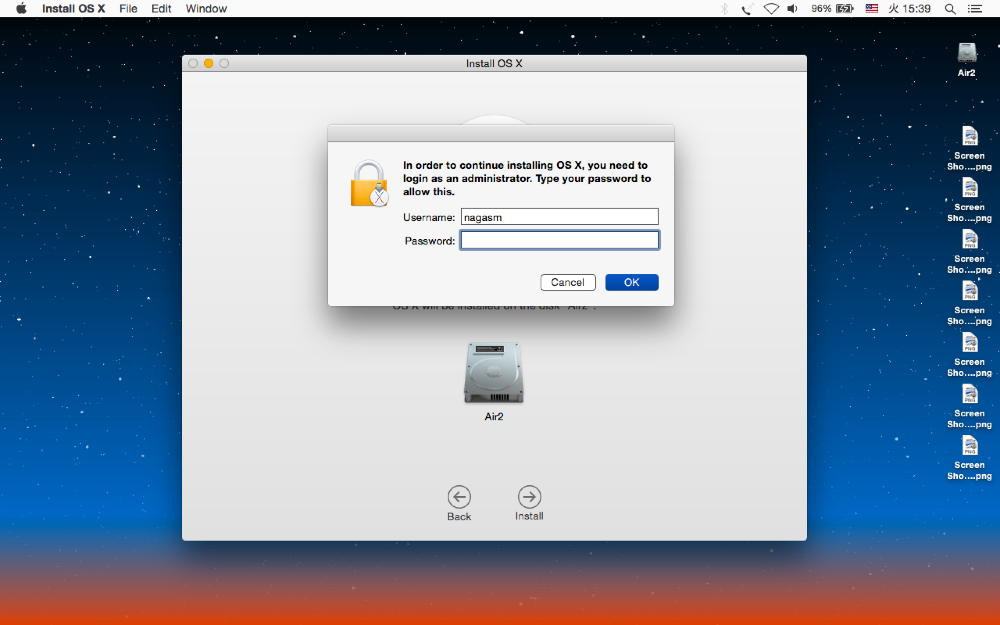1000x625 pixels.
Task: Click the phone status icon in menu bar
Action: [746, 8]
